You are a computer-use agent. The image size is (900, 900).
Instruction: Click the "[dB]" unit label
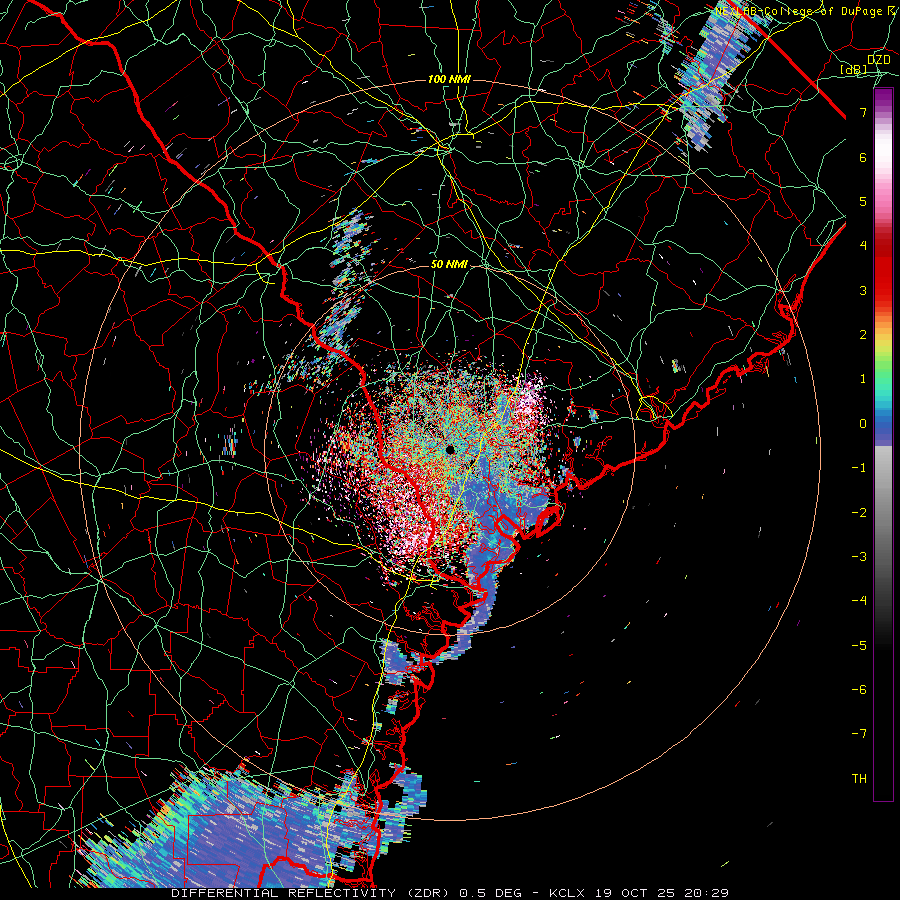(854, 69)
